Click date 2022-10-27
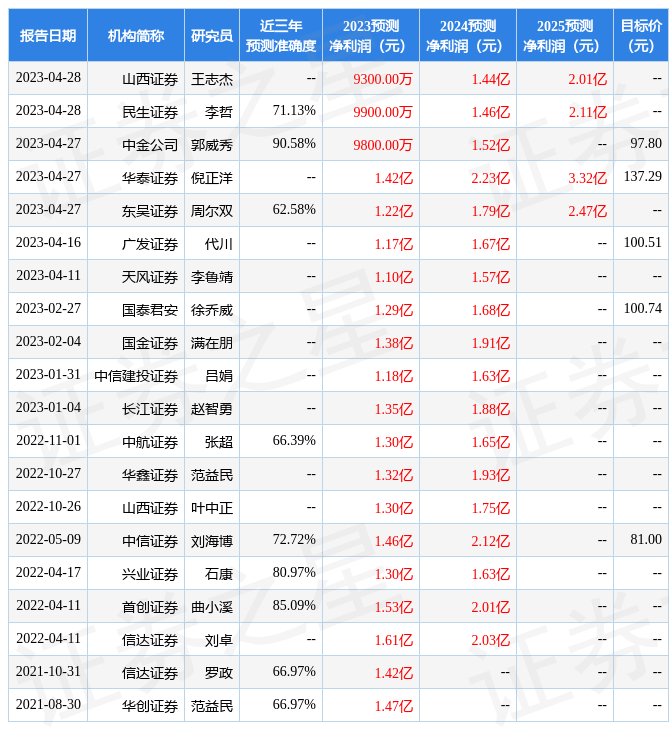 click(48, 473)
